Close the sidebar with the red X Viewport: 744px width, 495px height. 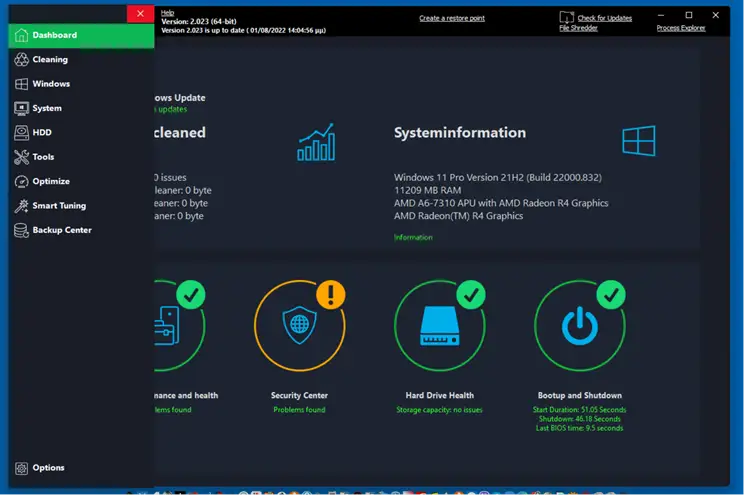140,13
